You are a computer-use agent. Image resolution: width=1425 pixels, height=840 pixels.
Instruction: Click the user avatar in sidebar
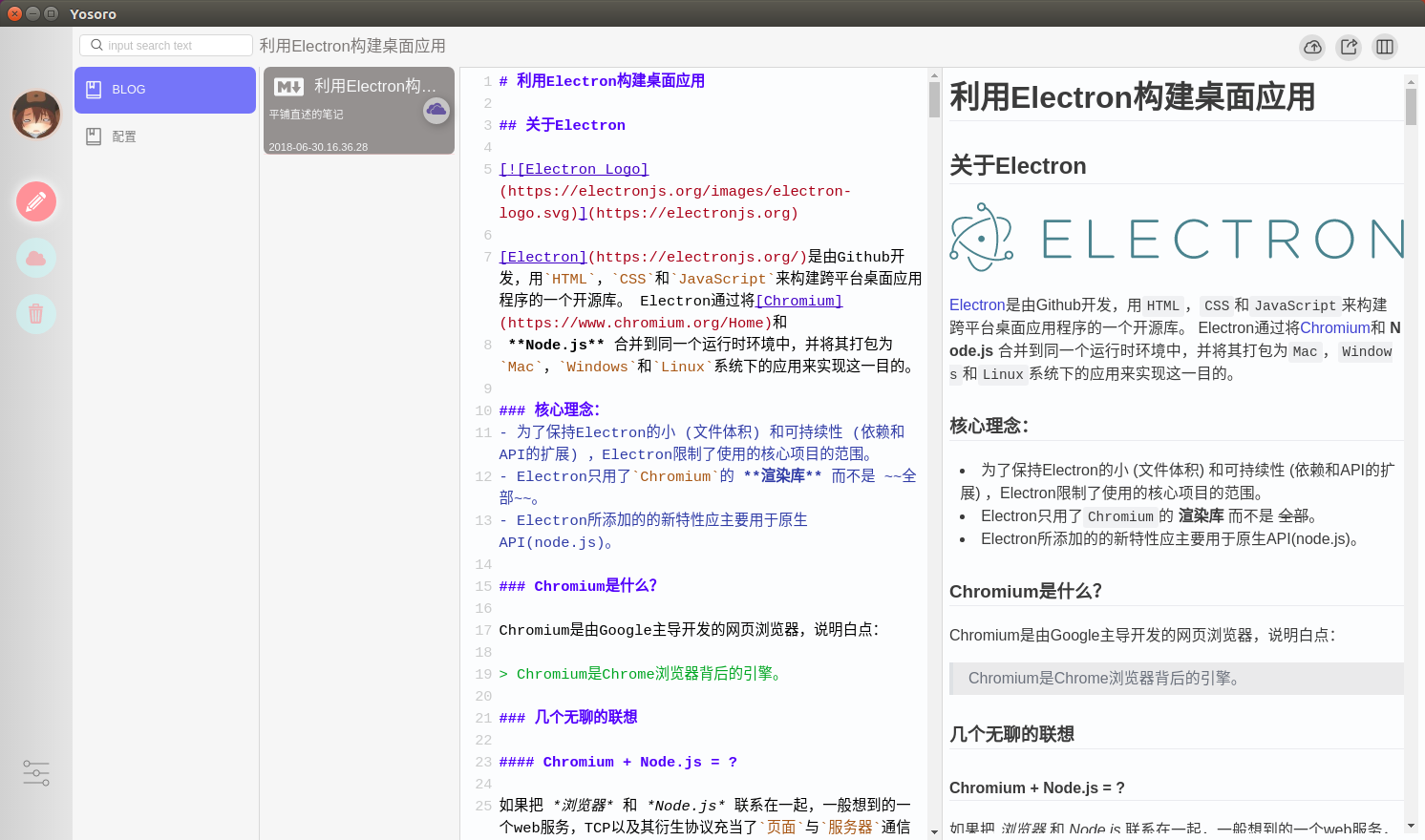pos(36,115)
